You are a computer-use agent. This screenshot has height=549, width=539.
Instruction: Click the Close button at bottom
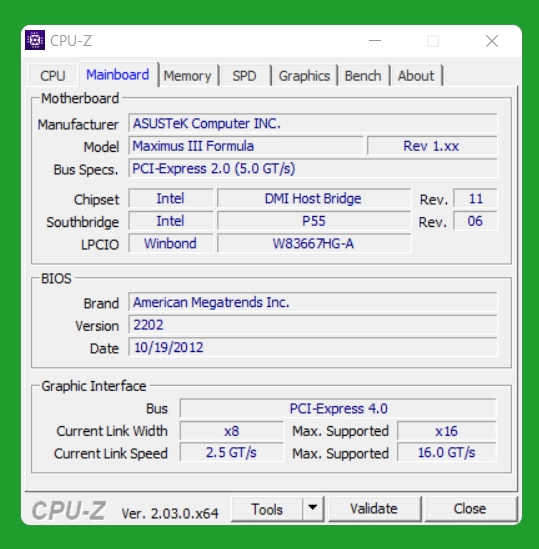470,508
